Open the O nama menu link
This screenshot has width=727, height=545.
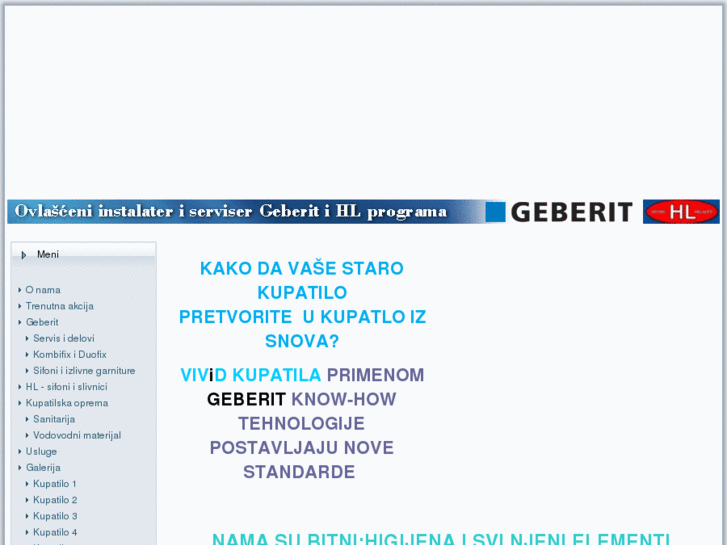tap(43, 290)
